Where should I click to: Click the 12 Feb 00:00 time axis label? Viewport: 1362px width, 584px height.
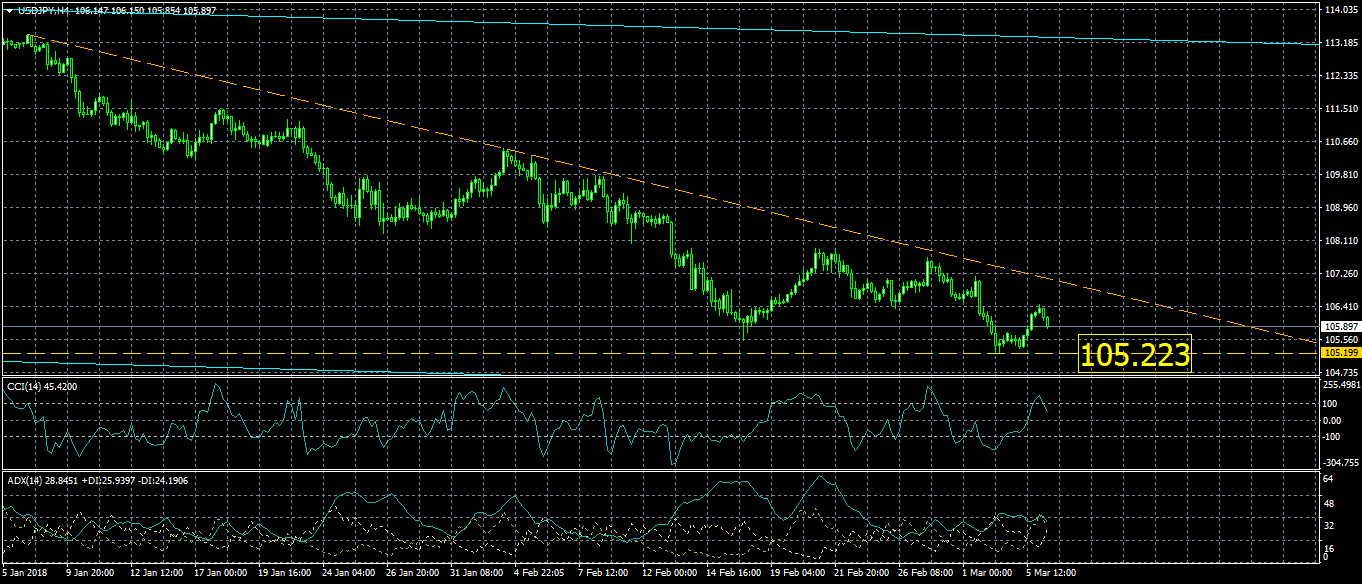(669, 574)
